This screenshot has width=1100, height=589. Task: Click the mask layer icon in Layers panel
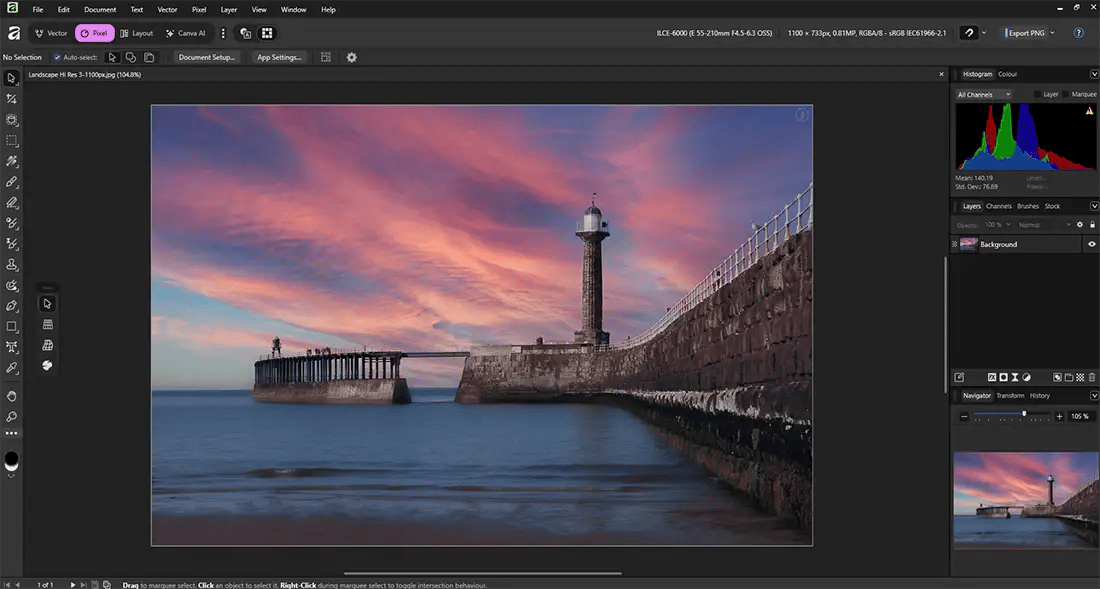pyautogui.click(x=1003, y=377)
